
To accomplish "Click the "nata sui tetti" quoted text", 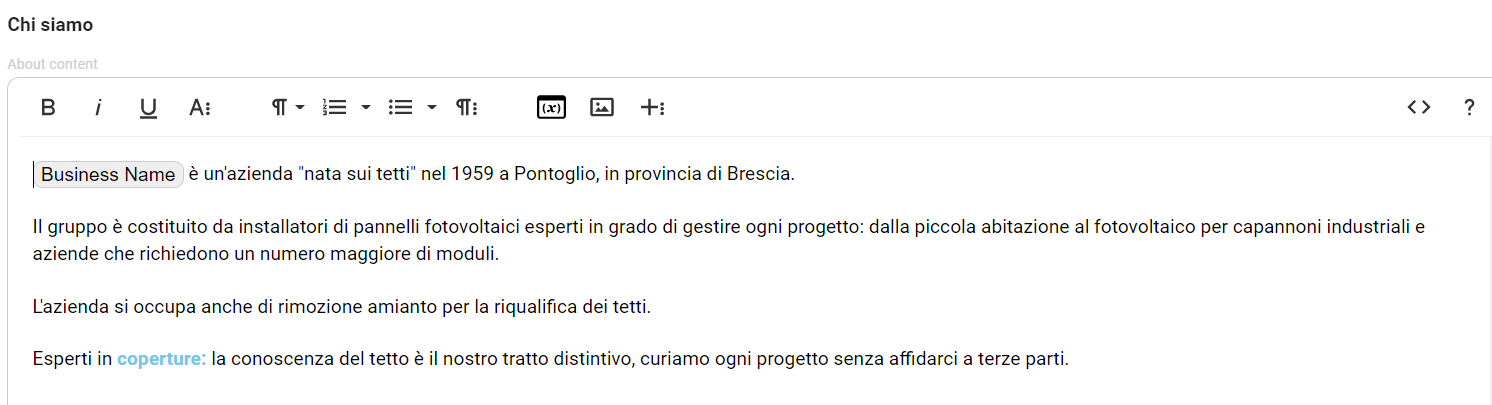I will (x=357, y=174).
